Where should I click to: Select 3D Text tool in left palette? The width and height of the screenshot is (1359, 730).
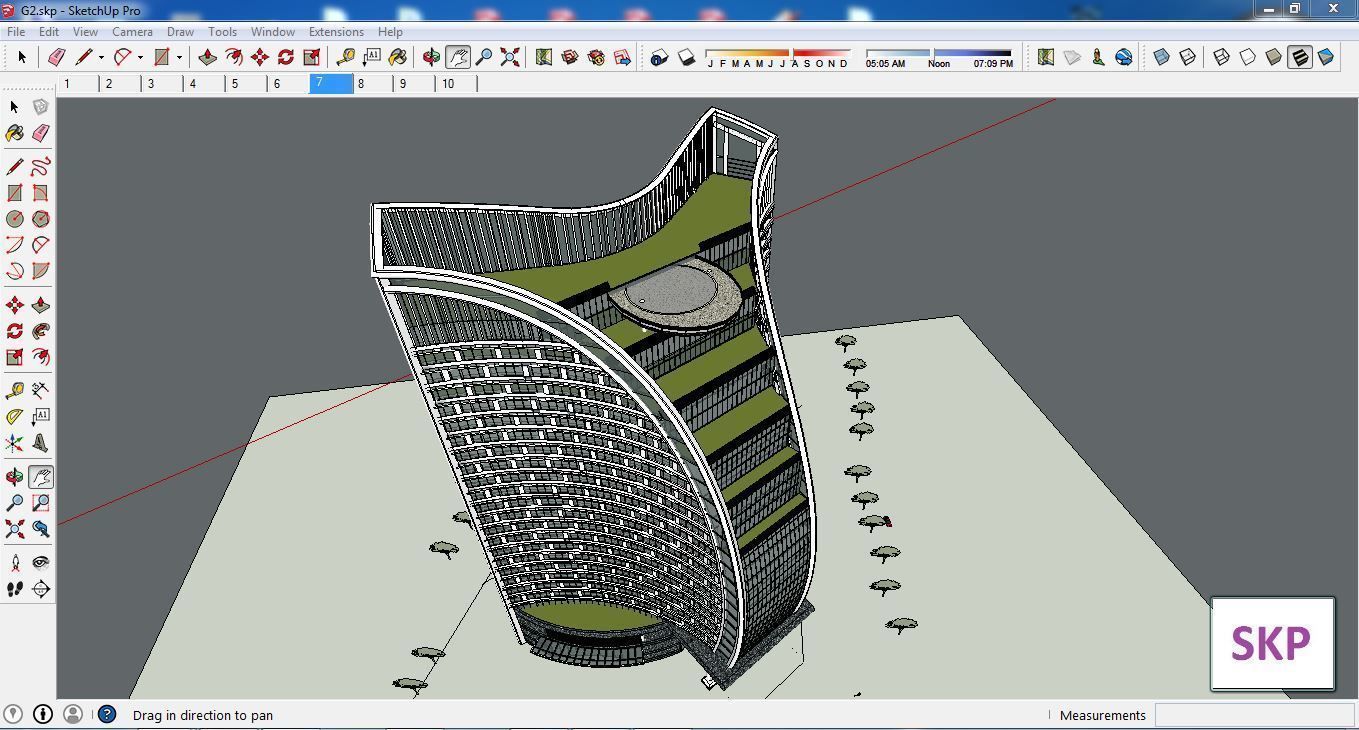pos(41,442)
